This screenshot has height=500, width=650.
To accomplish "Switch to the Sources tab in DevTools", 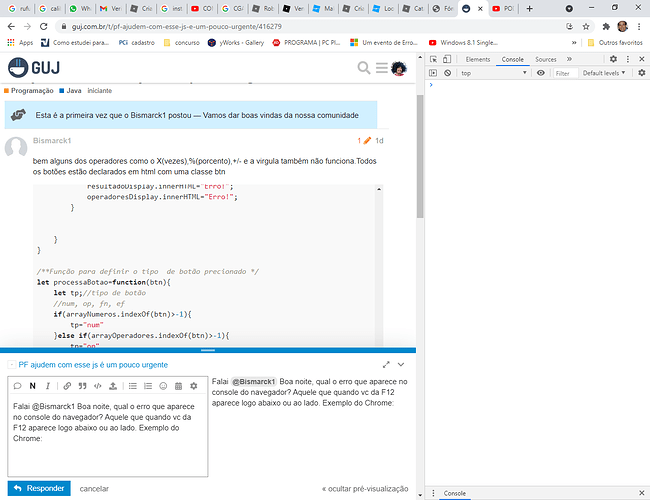I will 546,59.
